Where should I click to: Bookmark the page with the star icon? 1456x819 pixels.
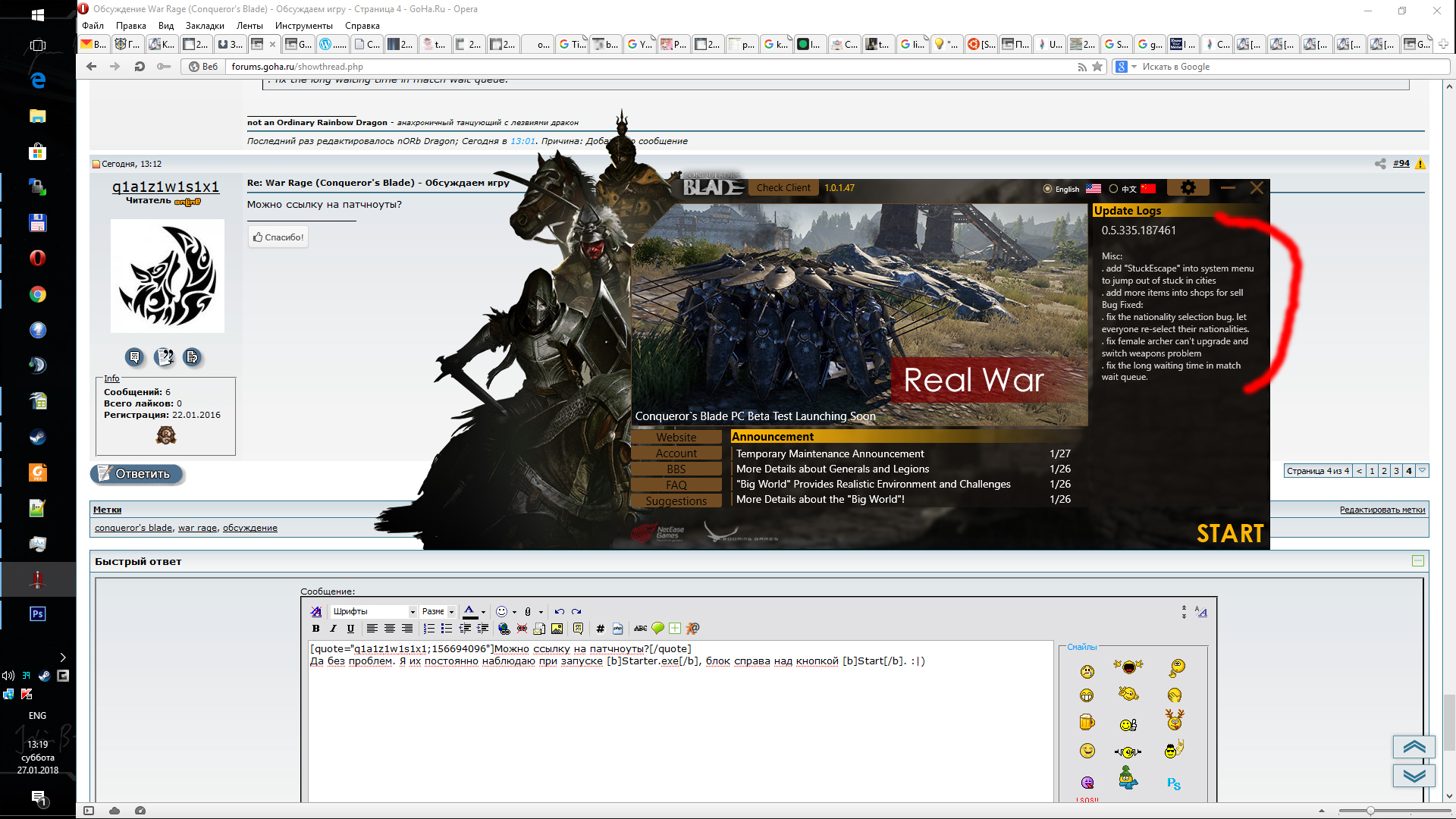(1097, 67)
